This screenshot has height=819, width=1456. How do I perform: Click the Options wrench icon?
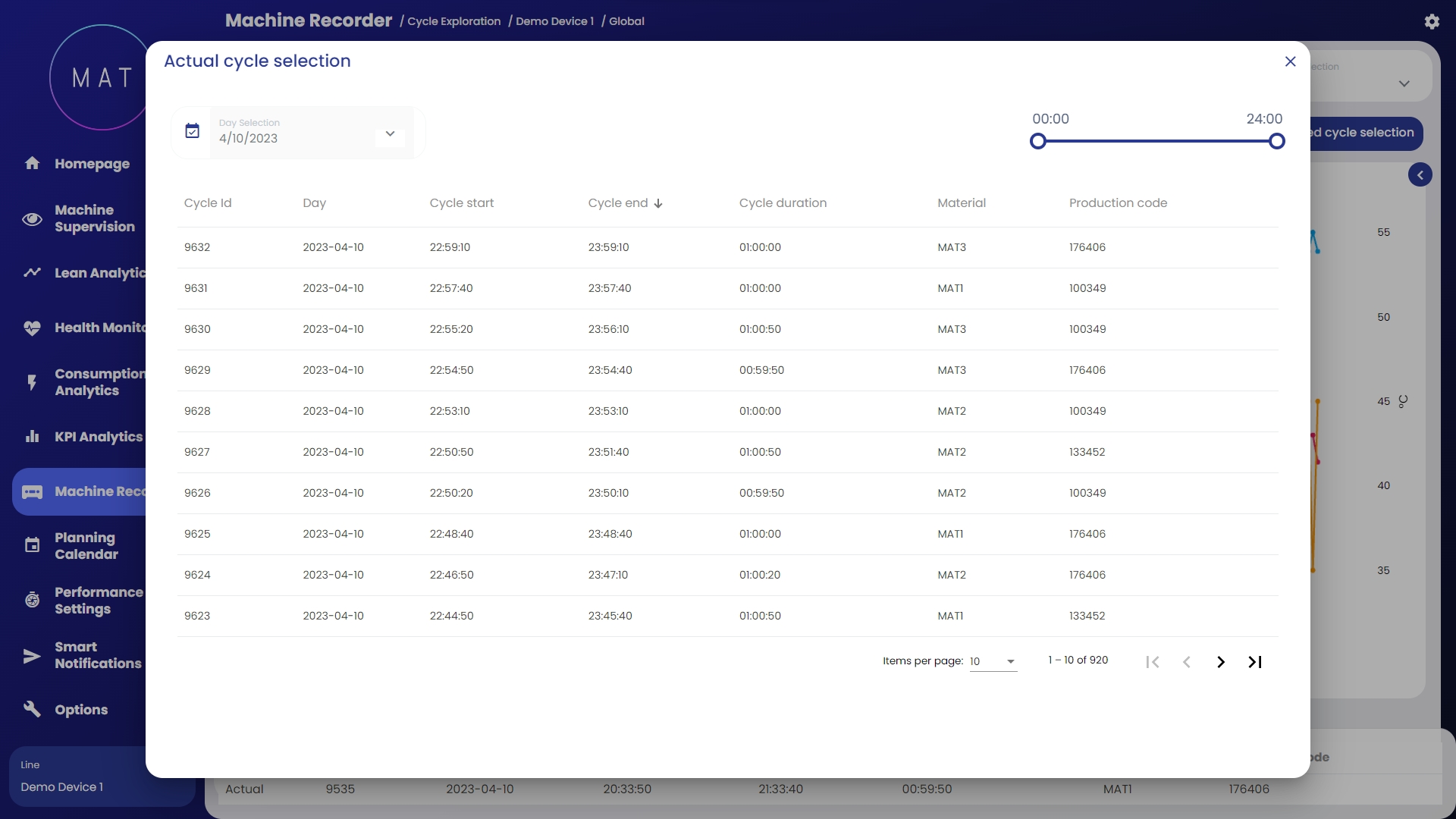[32, 709]
